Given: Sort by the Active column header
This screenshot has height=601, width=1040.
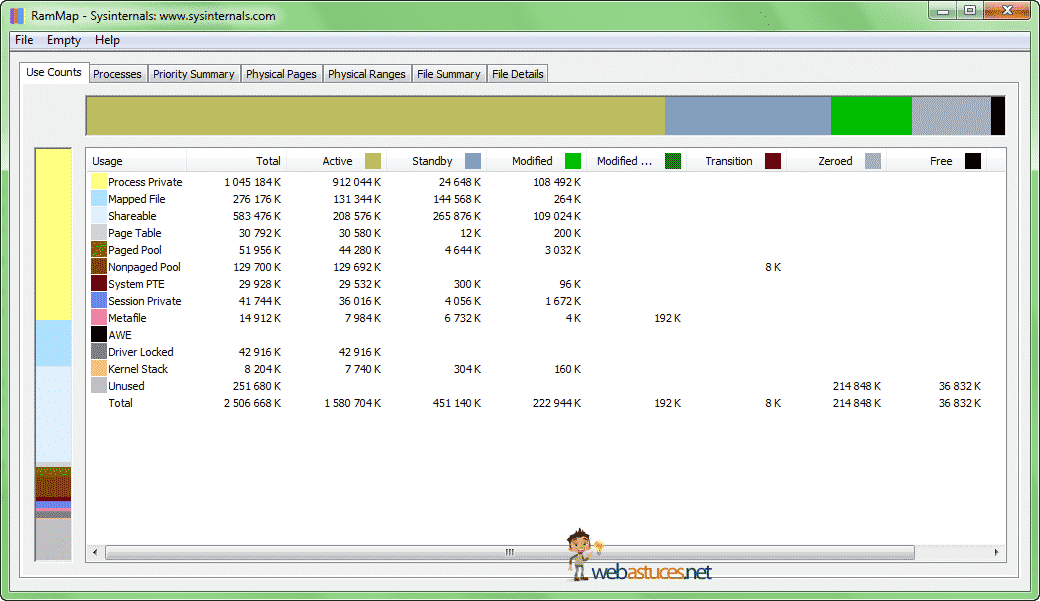Looking at the screenshot, I should 337,161.
